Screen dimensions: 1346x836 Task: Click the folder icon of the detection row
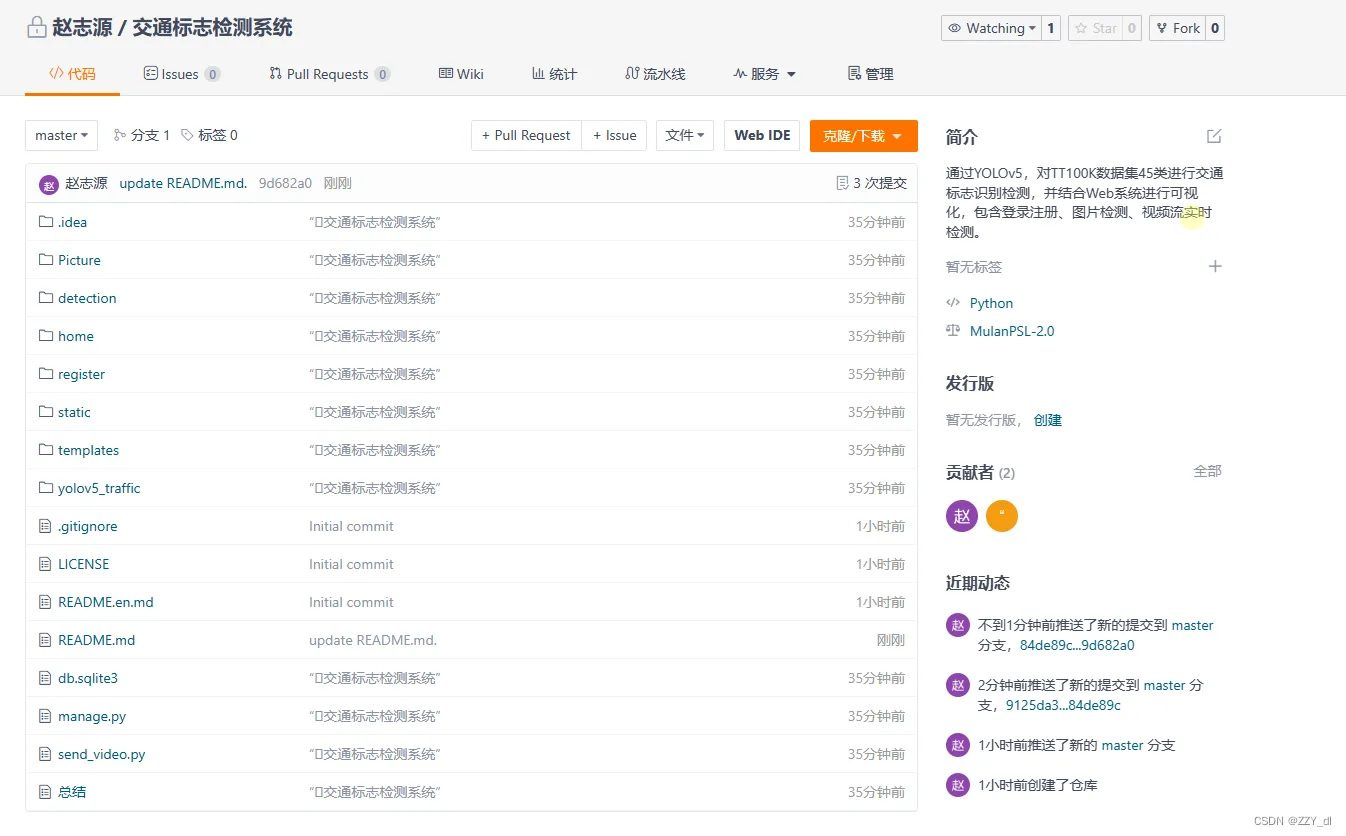click(45, 297)
